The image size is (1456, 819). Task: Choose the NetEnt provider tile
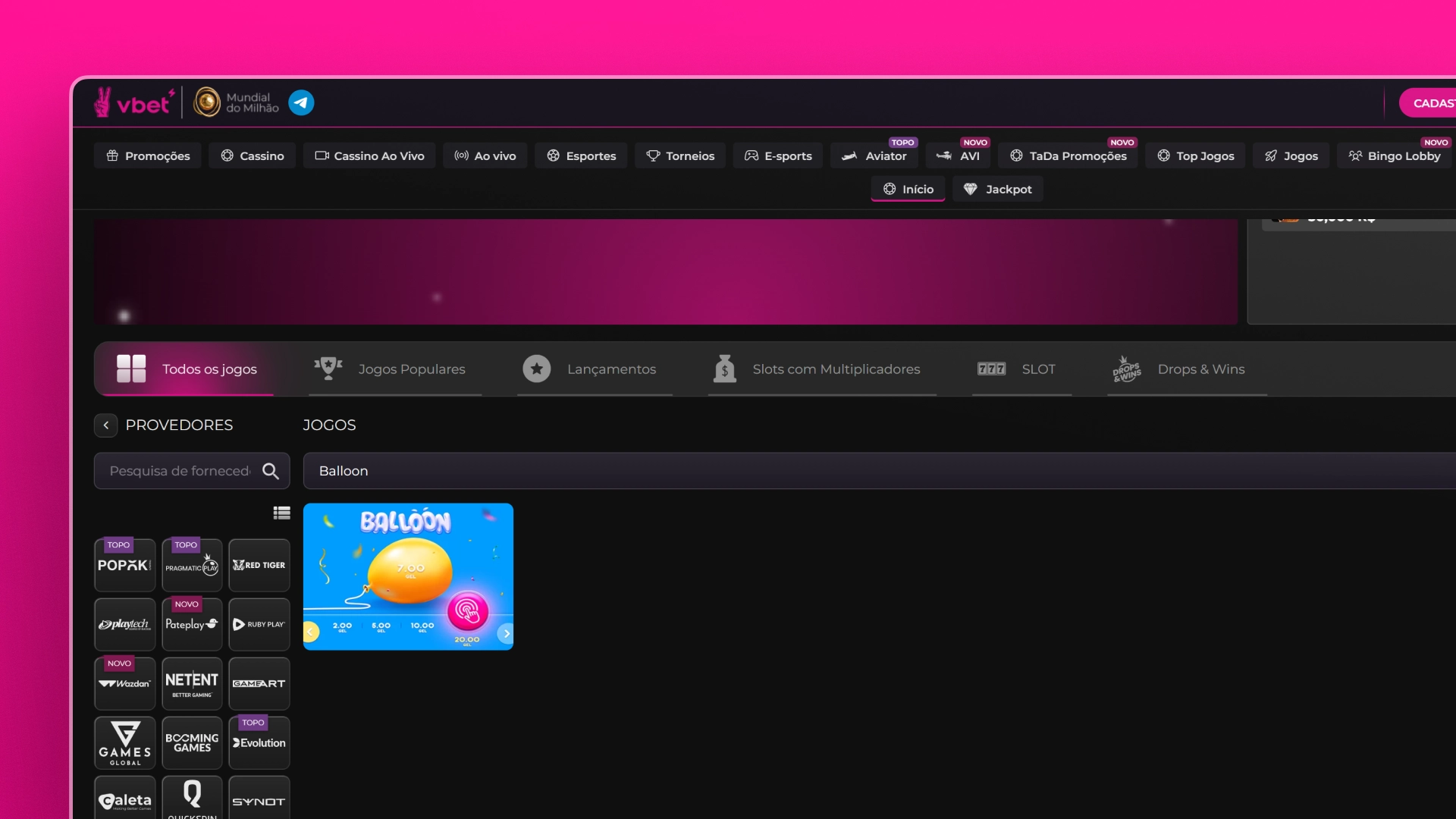tap(192, 684)
